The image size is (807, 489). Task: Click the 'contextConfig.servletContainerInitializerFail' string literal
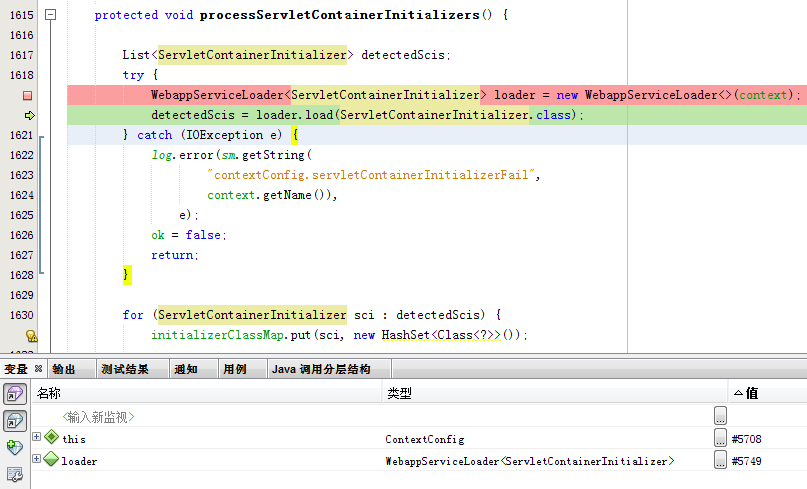pos(371,175)
